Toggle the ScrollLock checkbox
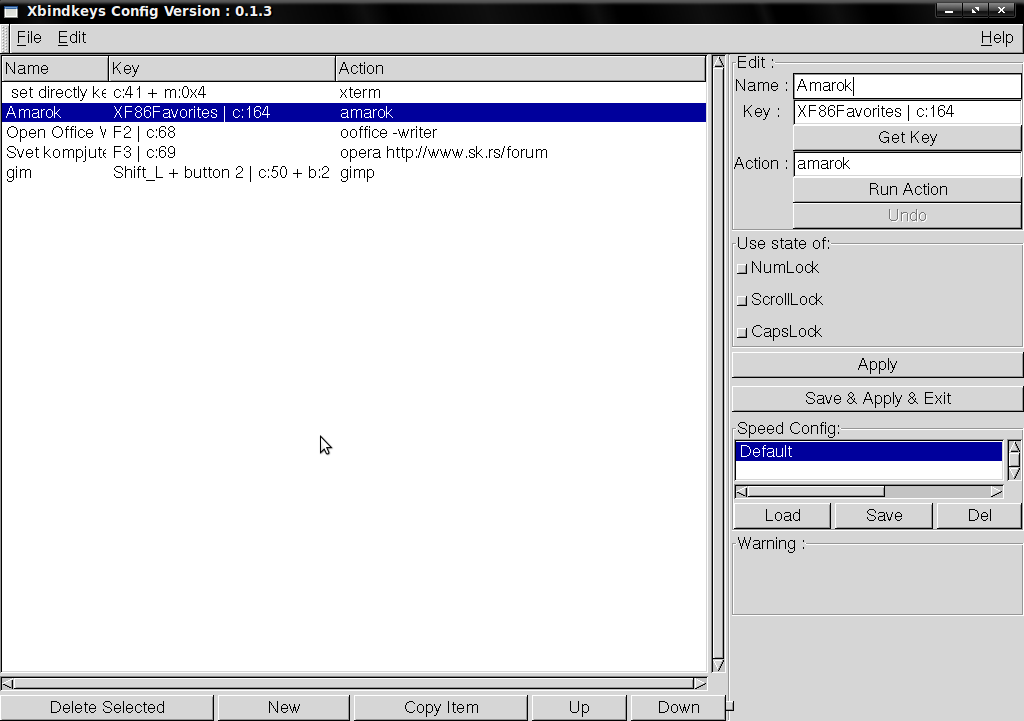Screen dimensions: 1024x721 click(742, 300)
